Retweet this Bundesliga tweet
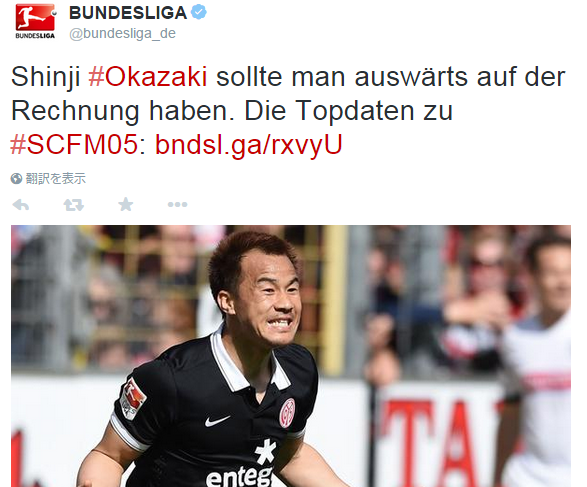587x487 pixels. (73, 205)
